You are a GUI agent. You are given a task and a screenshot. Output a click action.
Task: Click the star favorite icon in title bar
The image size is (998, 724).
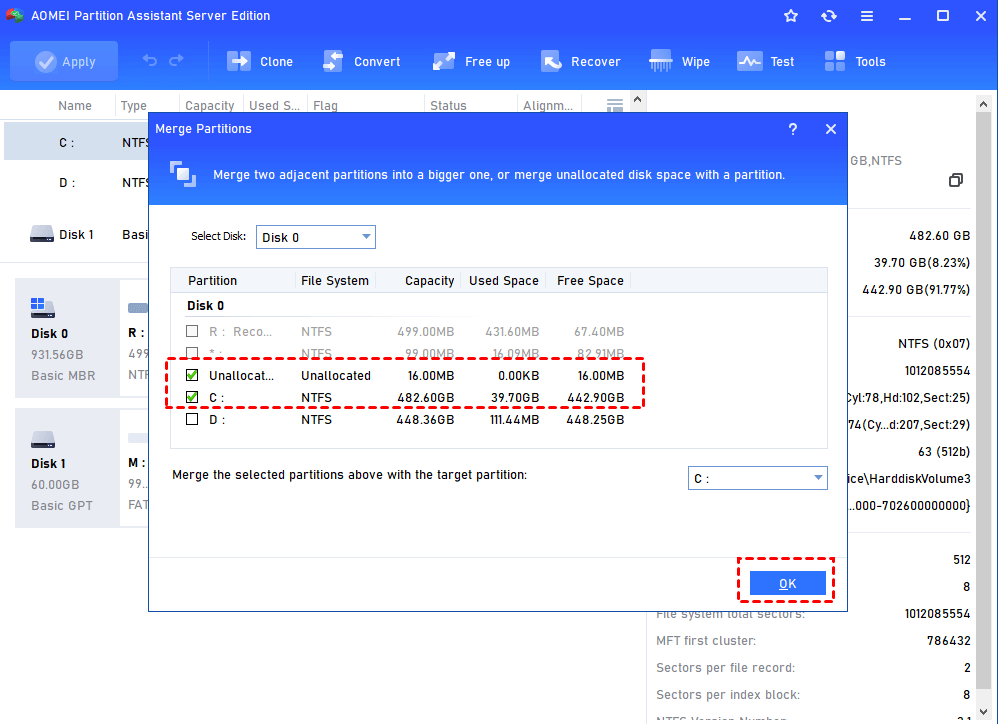[x=791, y=16]
